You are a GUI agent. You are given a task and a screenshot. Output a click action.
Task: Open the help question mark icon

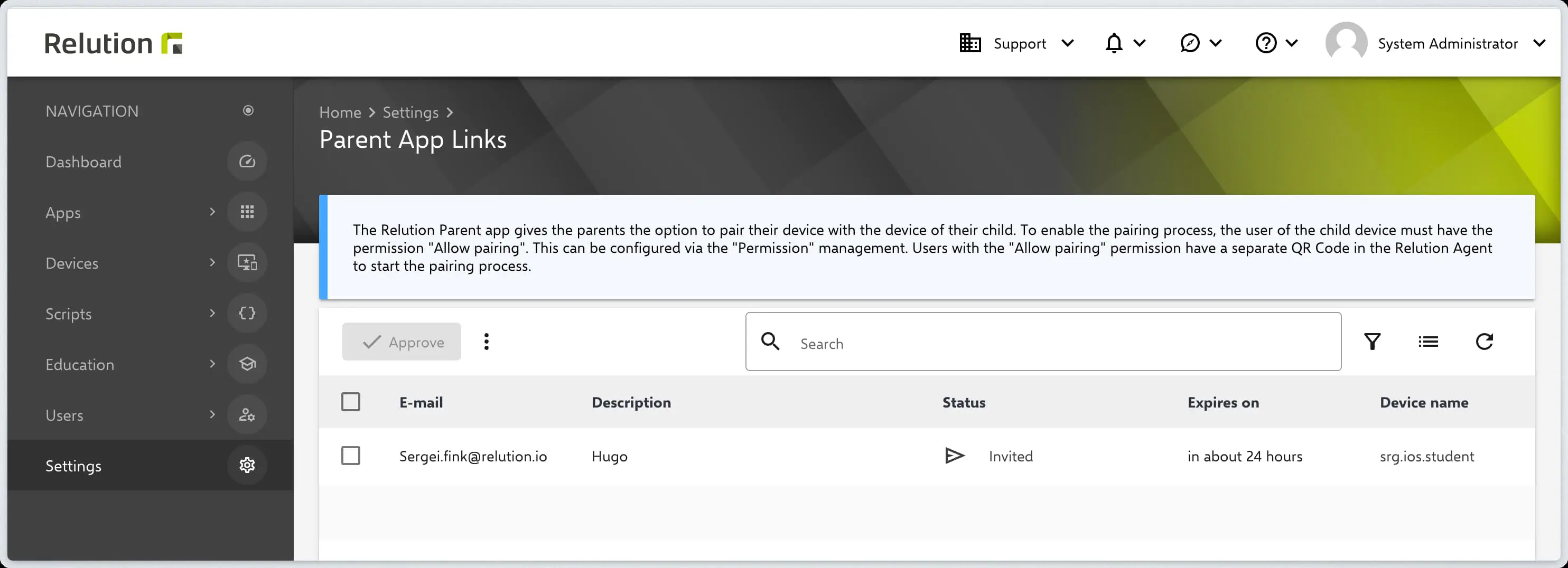[x=1266, y=44]
